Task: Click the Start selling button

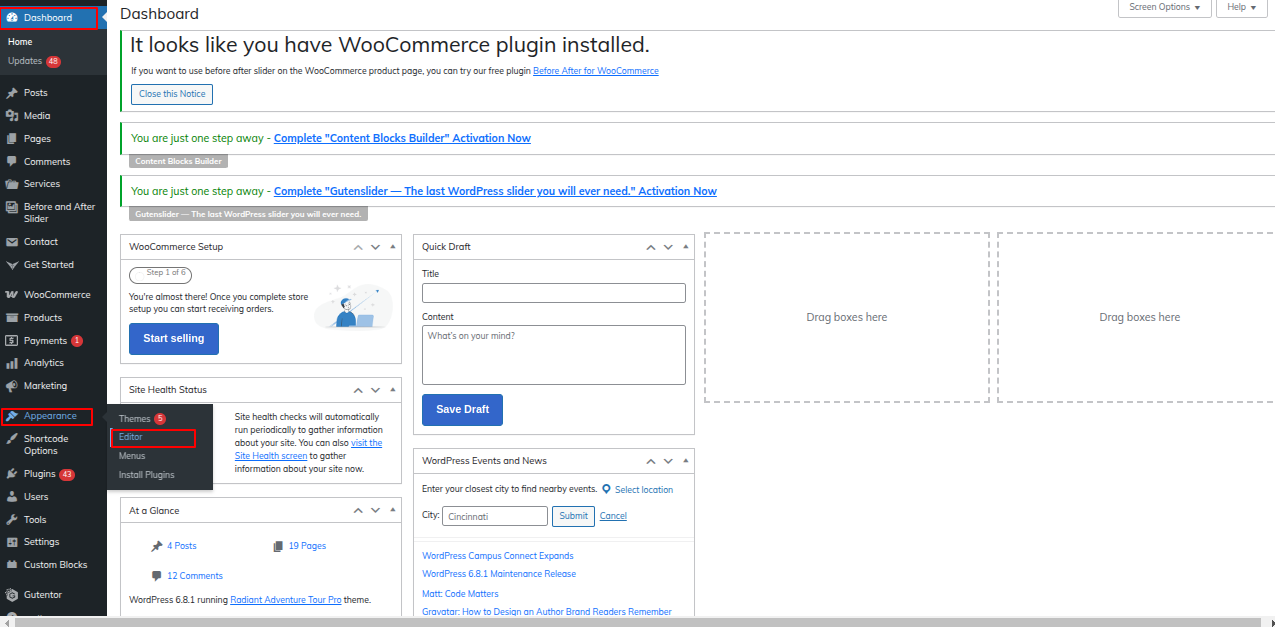Action: [x=174, y=338]
